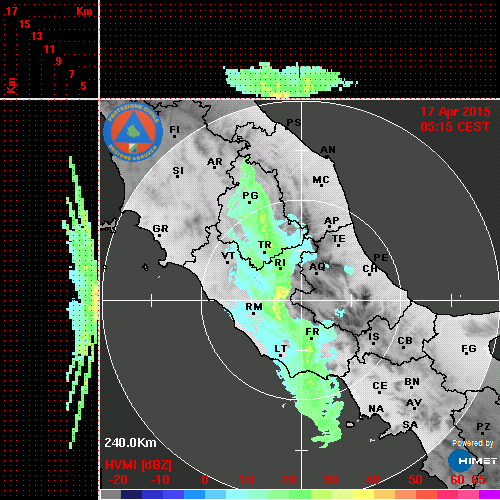
Task: Click the 240.0Km range label
Action: point(130,443)
